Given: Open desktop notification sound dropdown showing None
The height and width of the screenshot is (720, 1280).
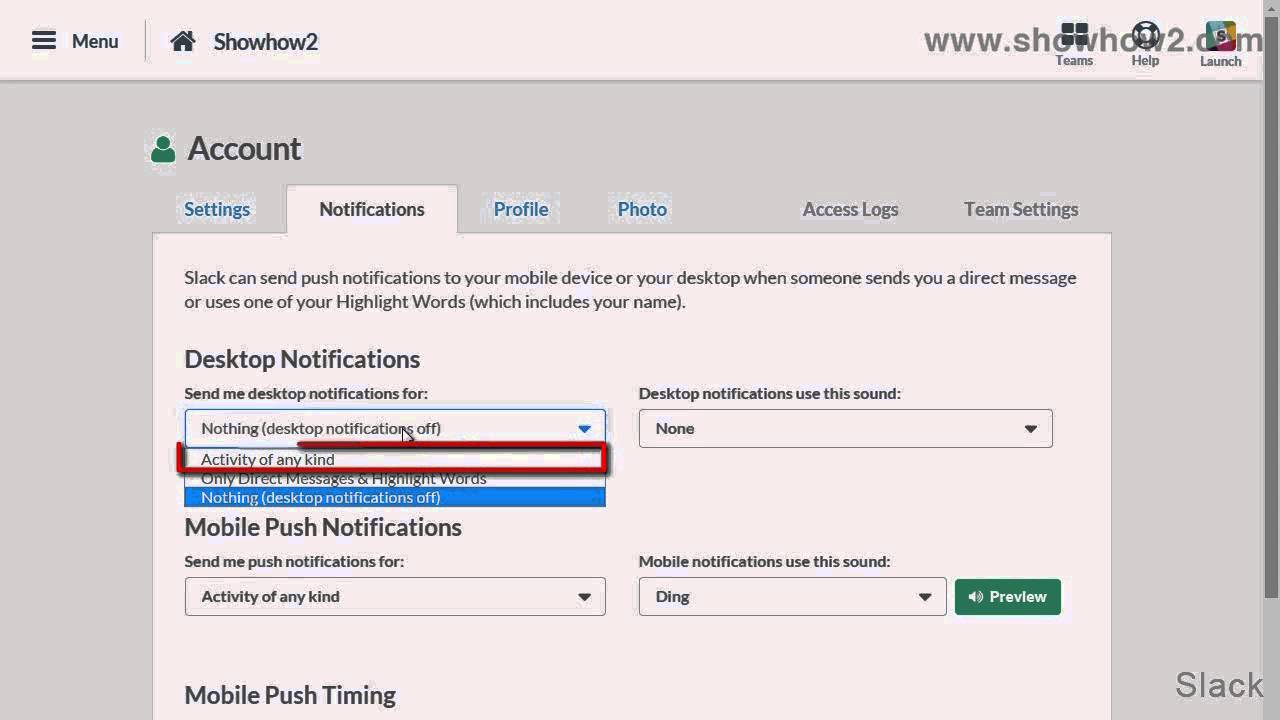Looking at the screenshot, I should (845, 428).
